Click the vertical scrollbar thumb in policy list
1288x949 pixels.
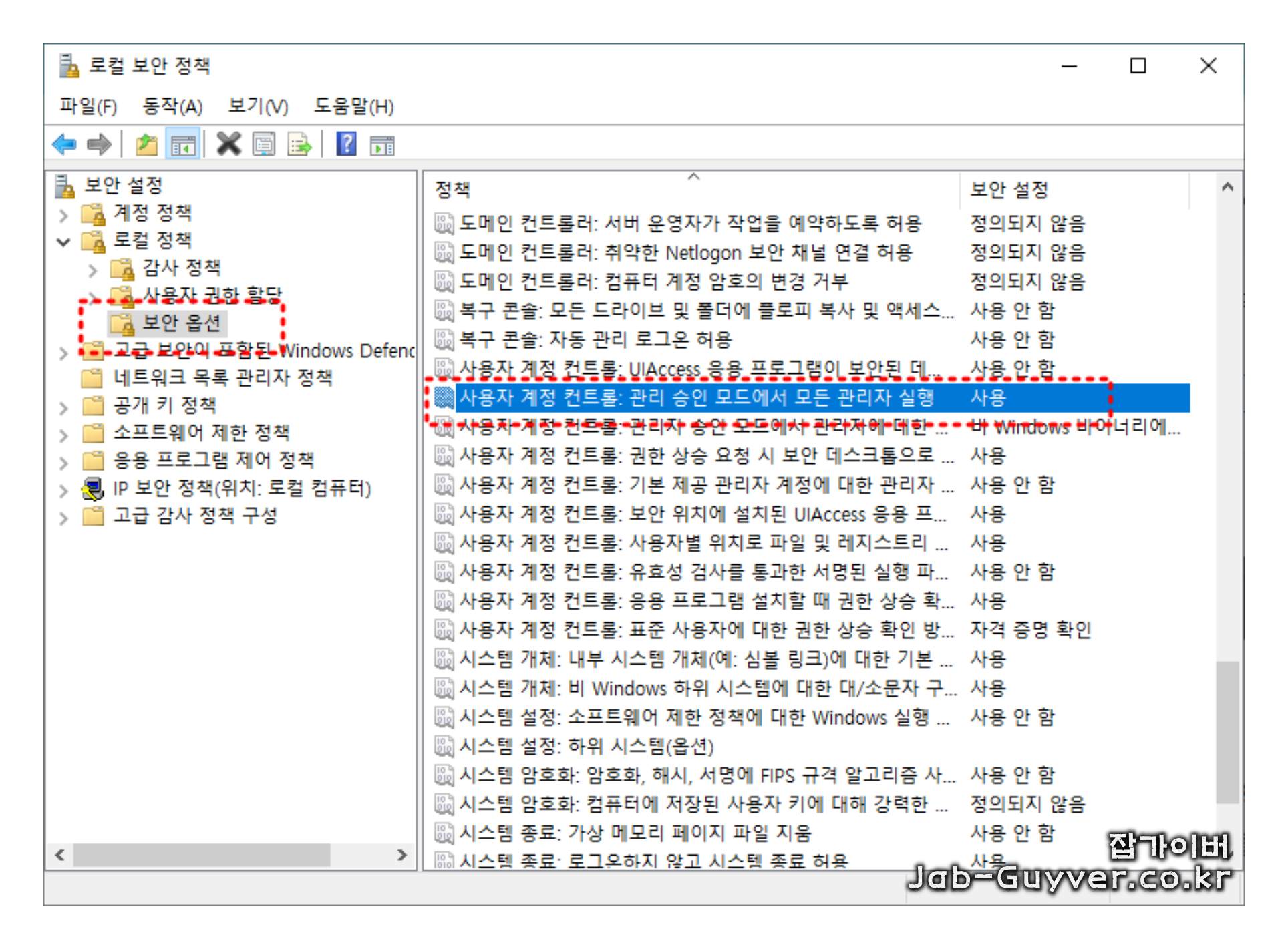pos(1227,732)
